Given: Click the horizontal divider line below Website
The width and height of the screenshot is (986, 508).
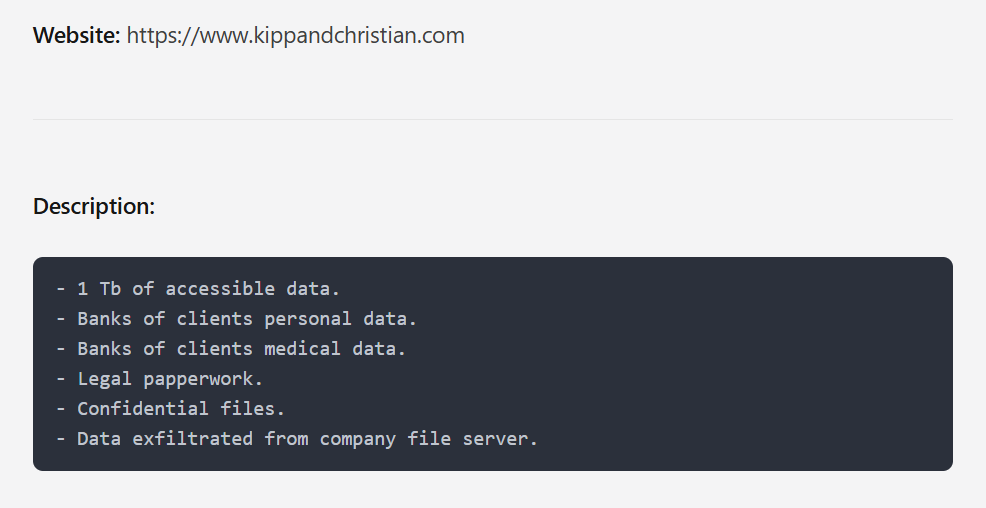Looking at the screenshot, I should coord(492,120).
